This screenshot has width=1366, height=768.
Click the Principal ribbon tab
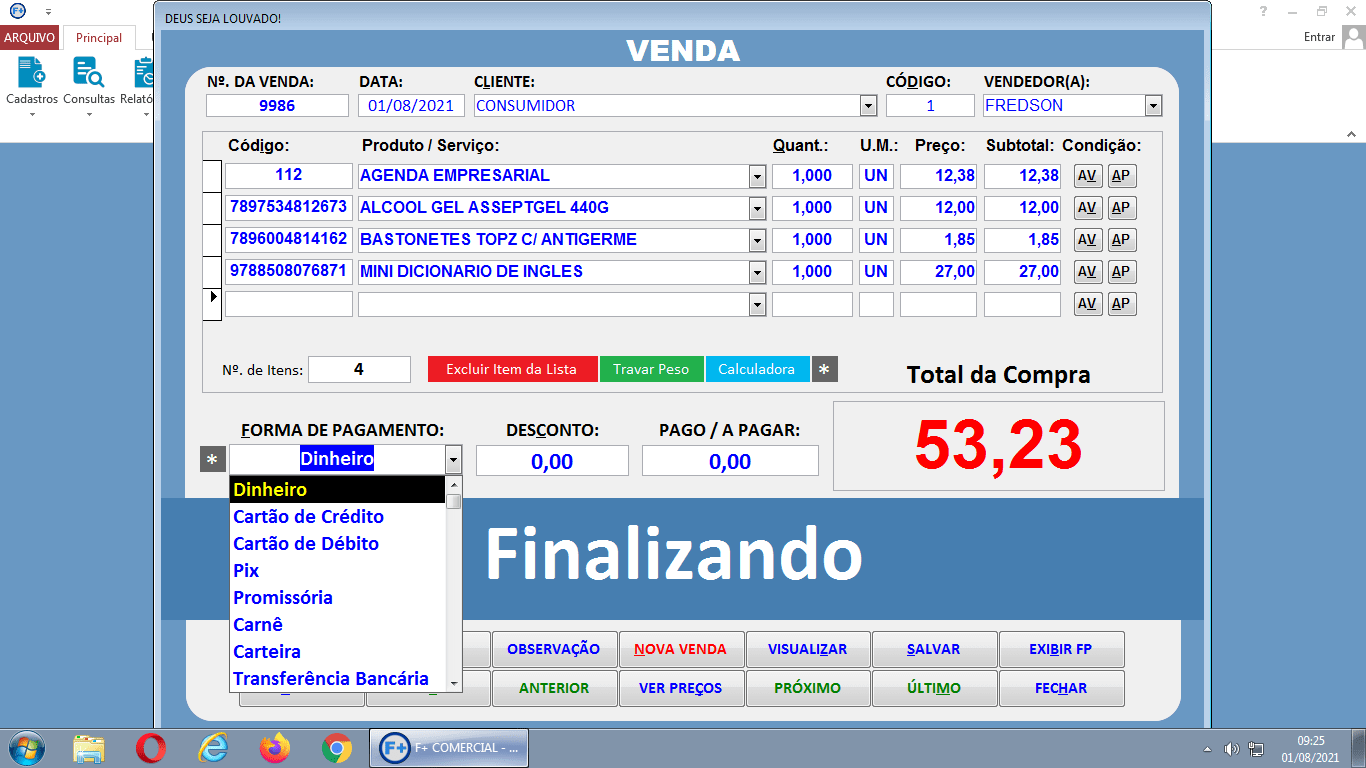pyautogui.click(x=97, y=37)
